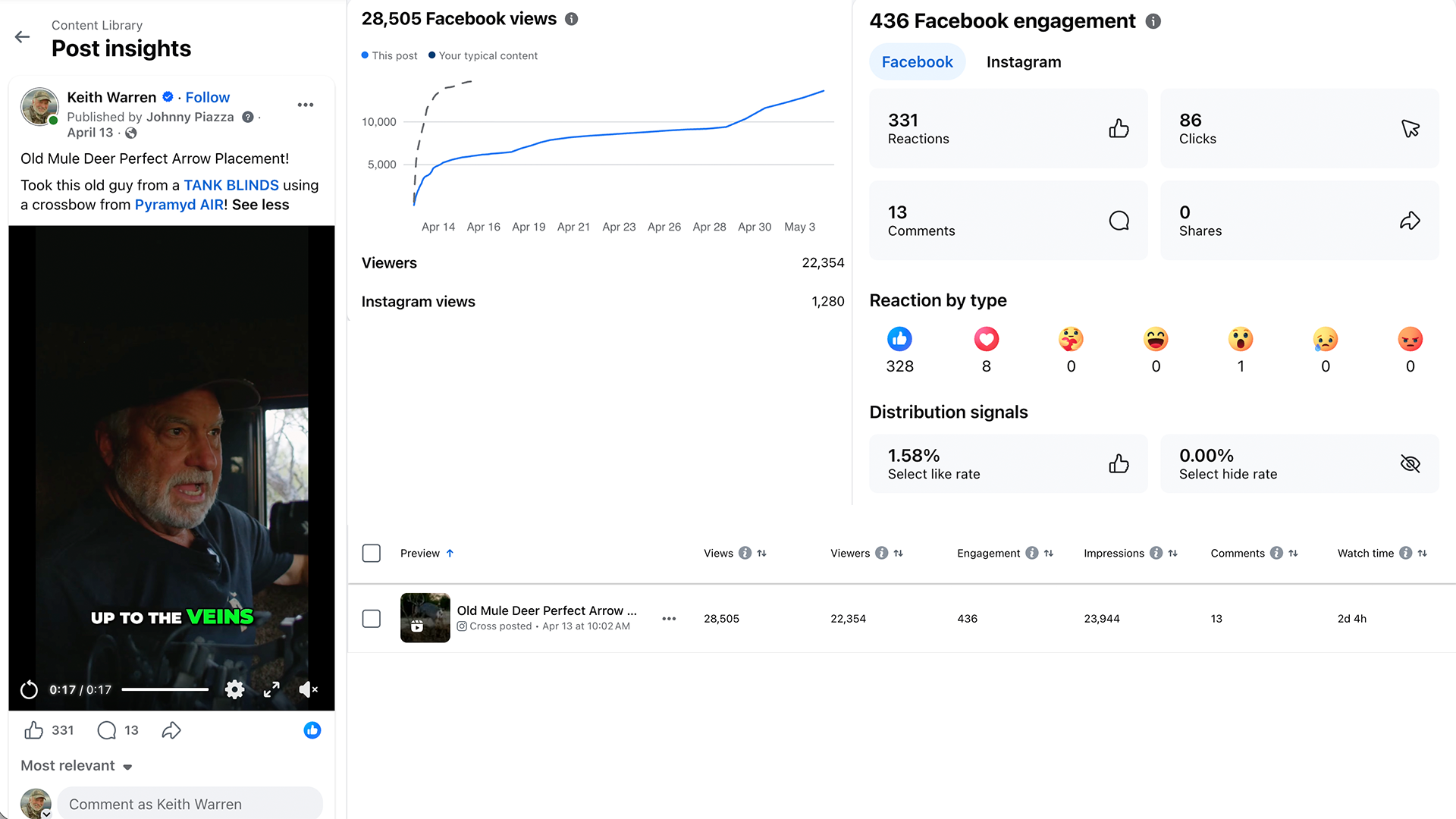This screenshot has width=1456, height=819.
Task: Click info icon beside Engagement column
Action: pyautogui.click(x=1032, y=554)
